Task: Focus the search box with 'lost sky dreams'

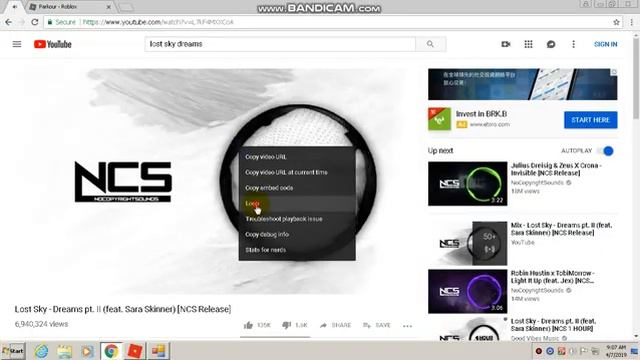Action: point(280,44)
